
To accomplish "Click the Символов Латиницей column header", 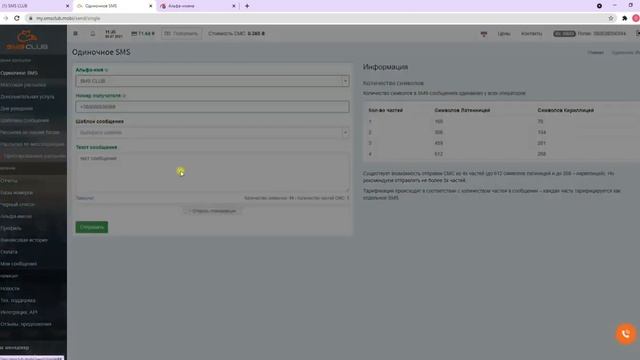I will pyautogui.click(x=462, y=110).
